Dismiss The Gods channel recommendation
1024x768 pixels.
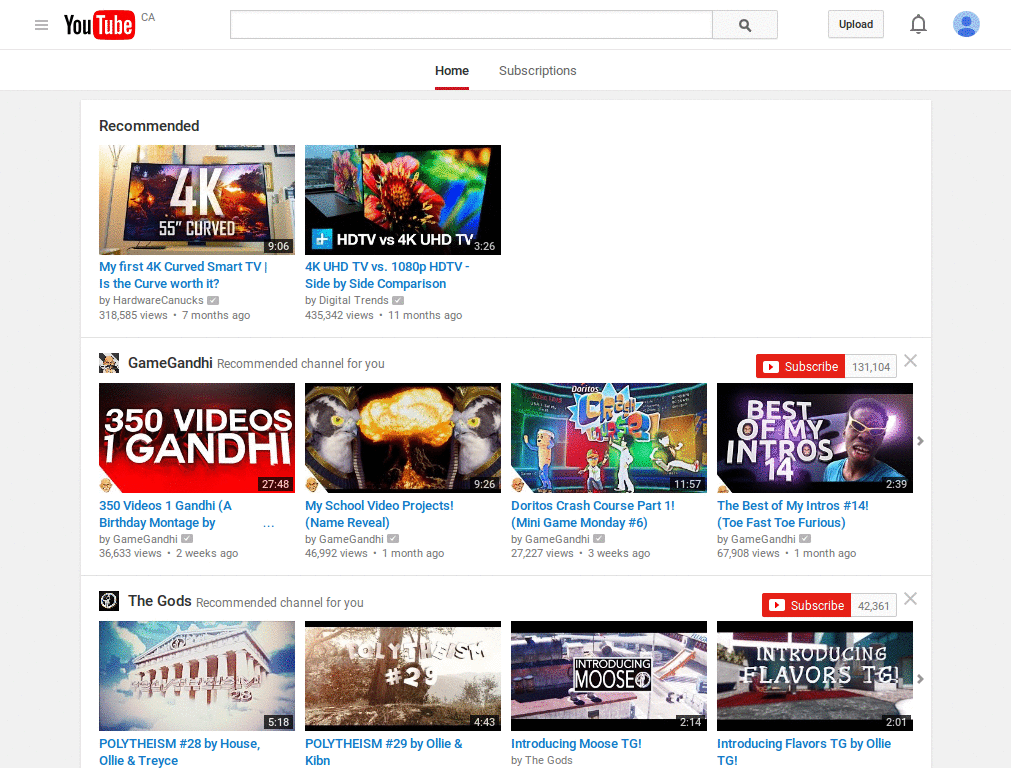(x=910, y=599)
